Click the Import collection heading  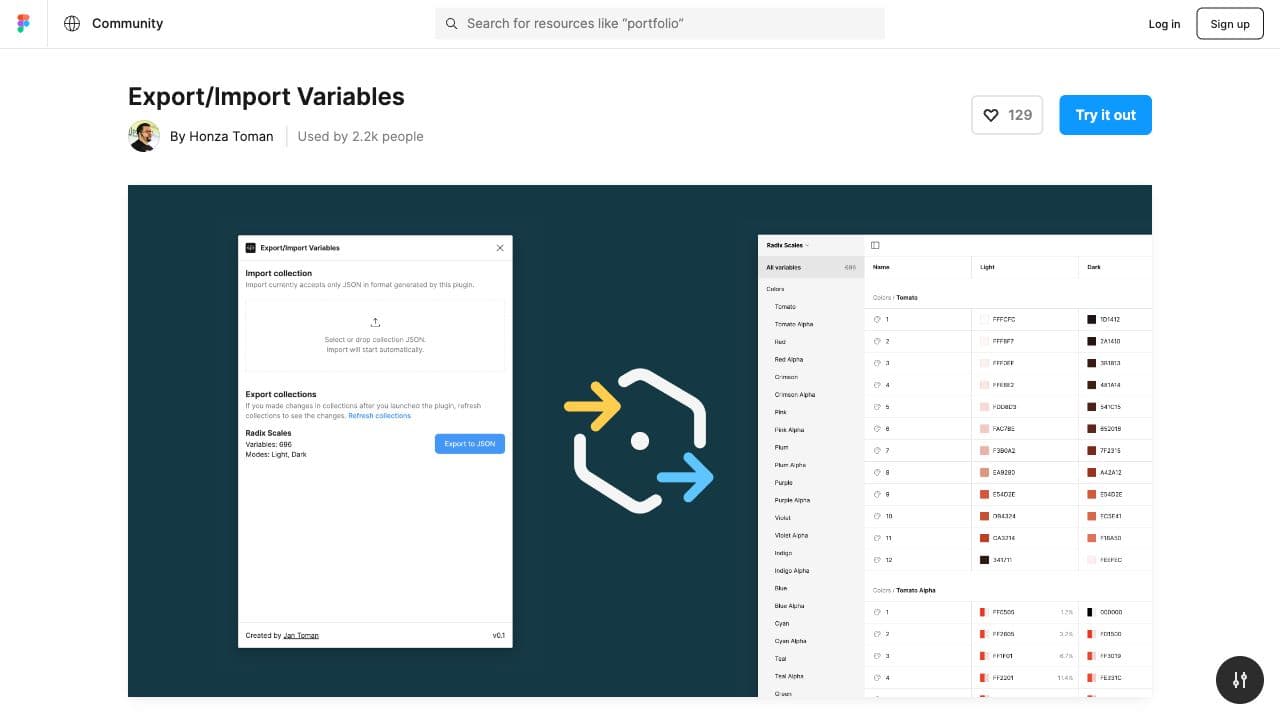coord(279,273)
